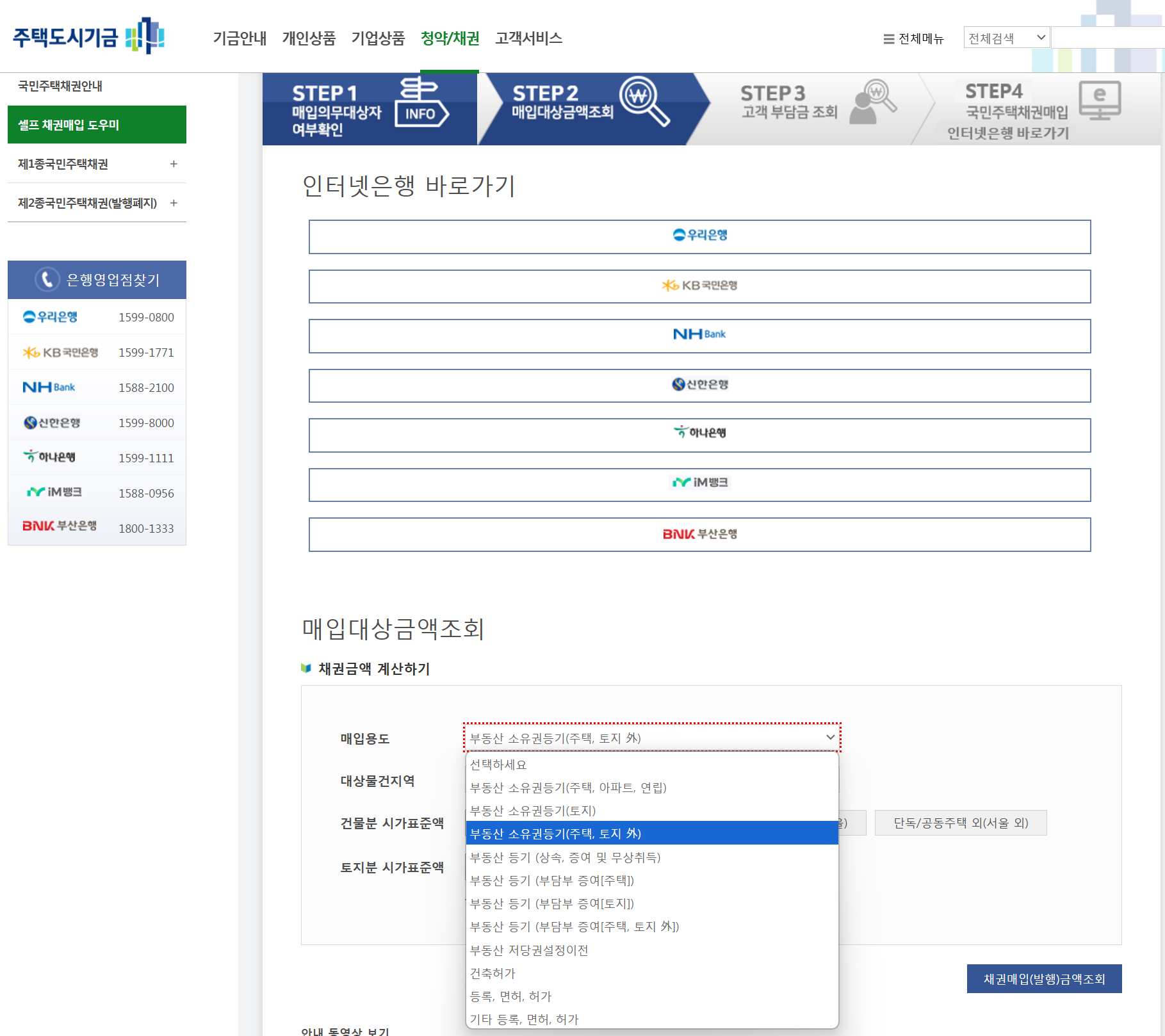Select 셀프 채권매입 도우미 sidebar item

97,124
